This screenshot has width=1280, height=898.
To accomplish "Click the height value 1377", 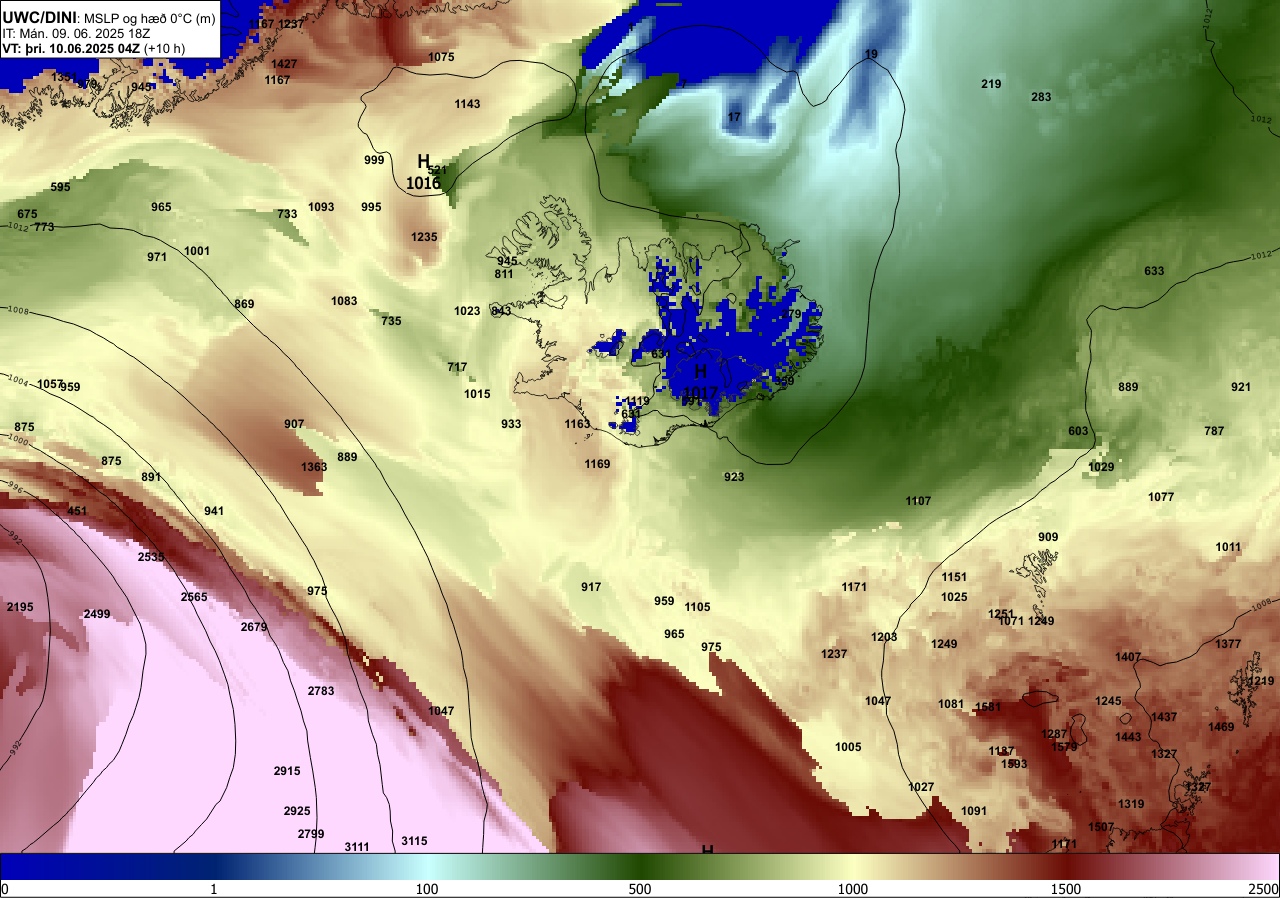I will click(x=1228, y=644).
